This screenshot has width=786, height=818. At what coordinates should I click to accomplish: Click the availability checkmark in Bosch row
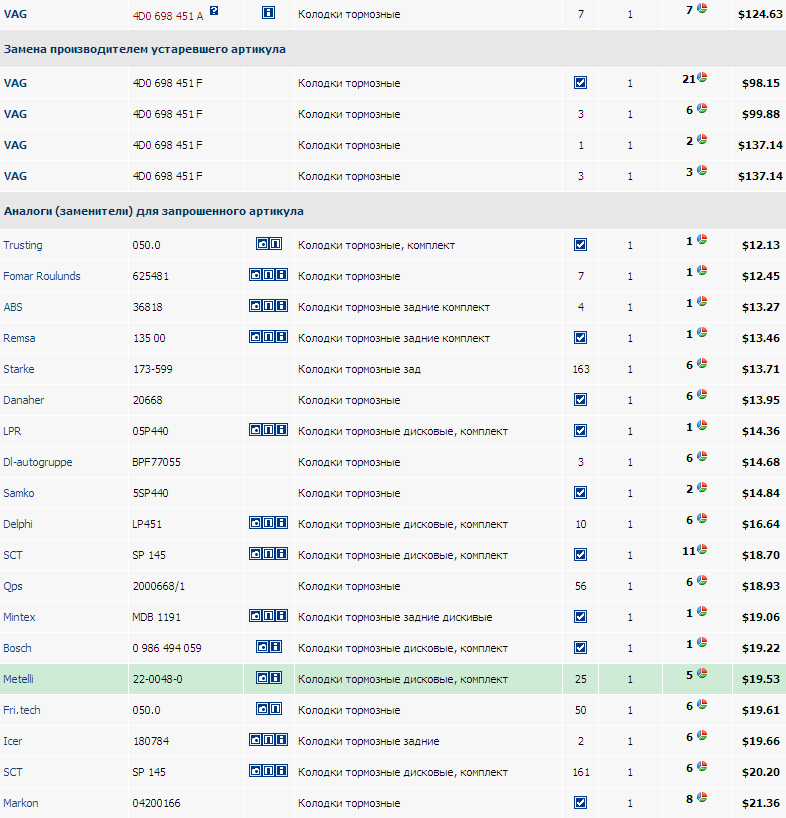pos(581,648)
